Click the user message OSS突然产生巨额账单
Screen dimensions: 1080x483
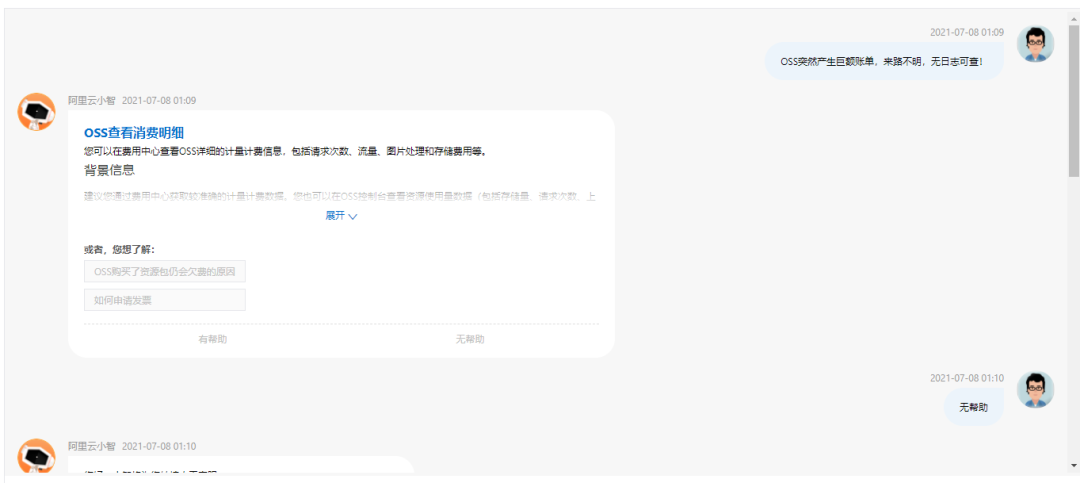pos(884,61)
